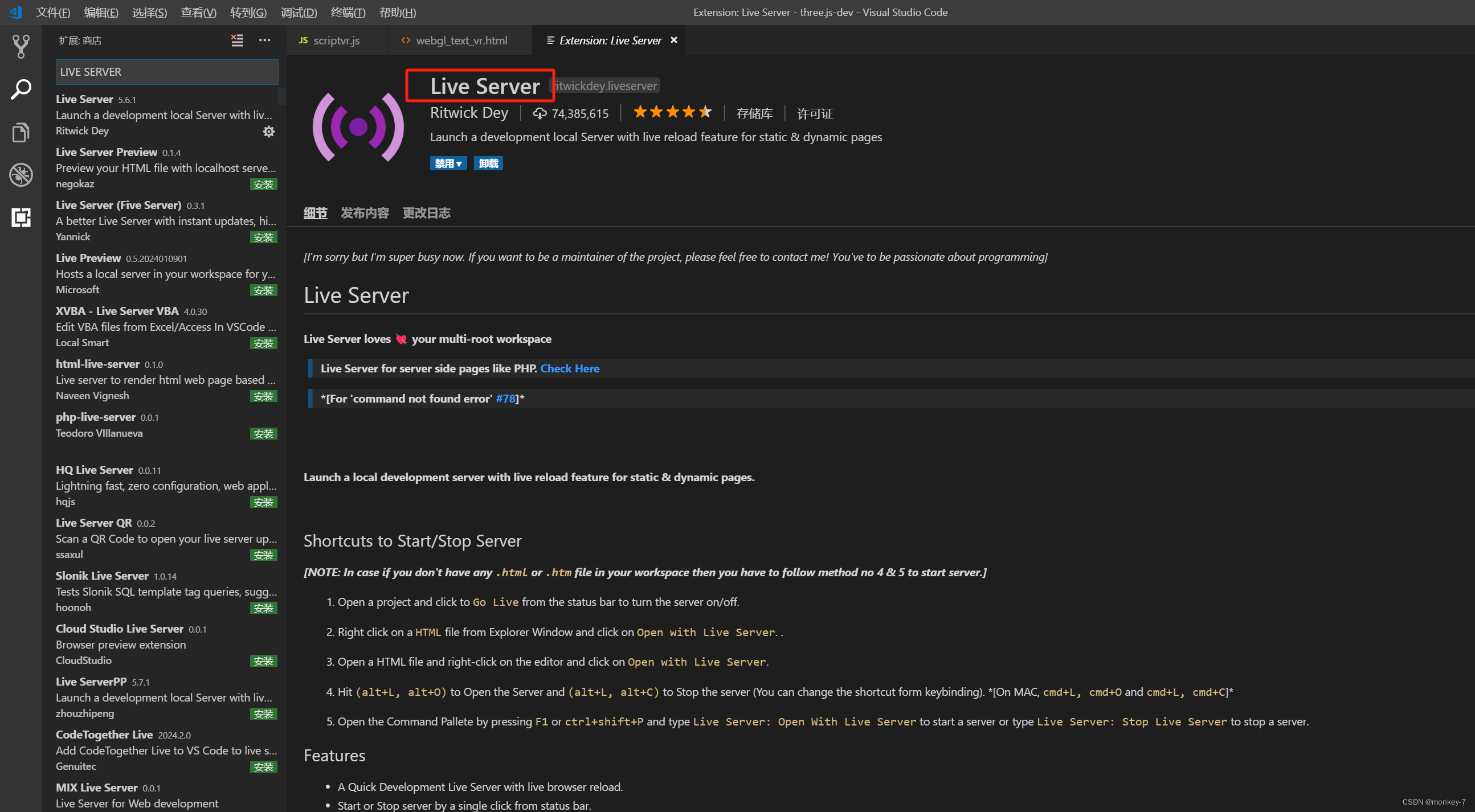Switch to the scriptvr.js editor tab
Screen dimensions: 1475x812
click(x=336, y=40)
